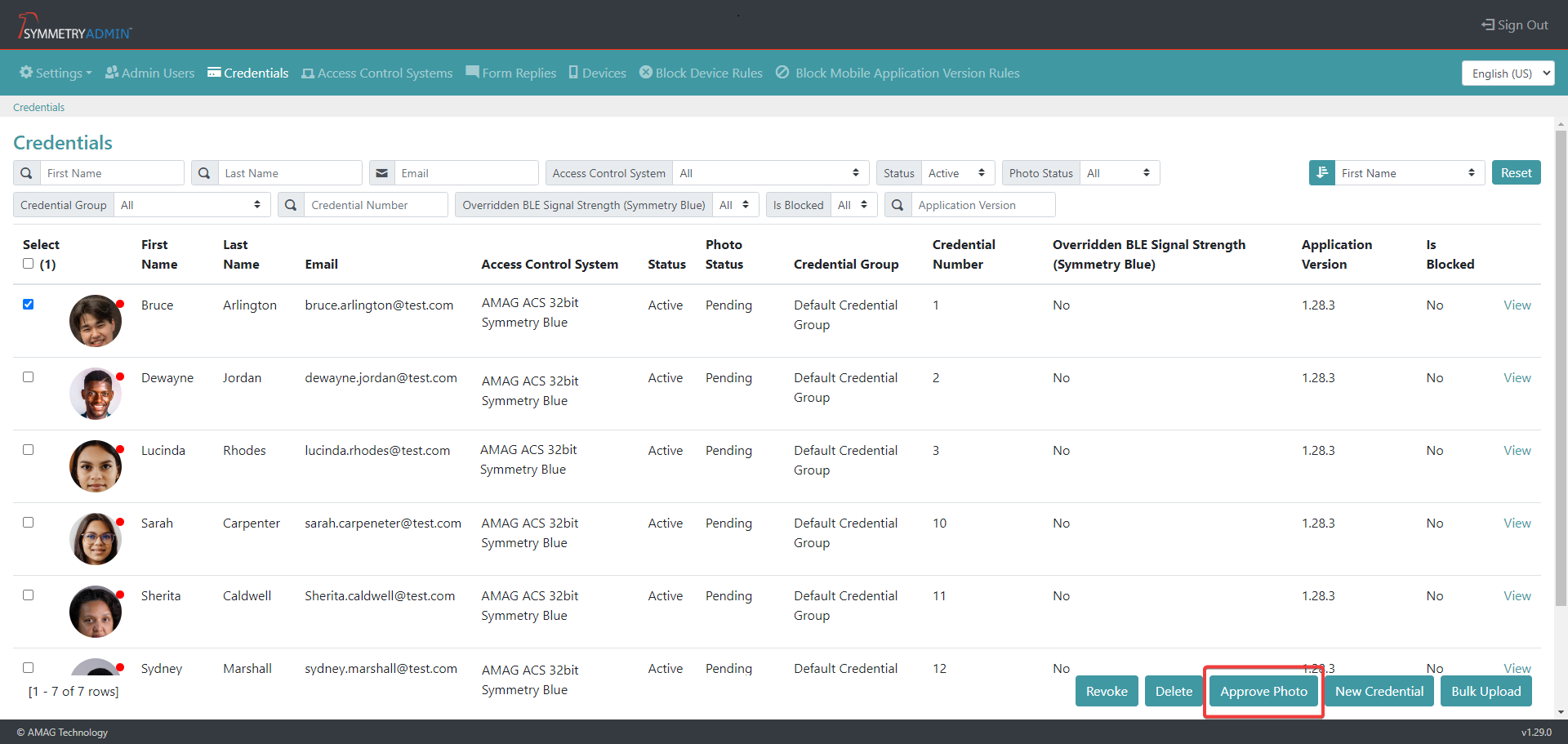Screen dimensions: 1568x744
Task: Go to Admin Users page
Action: [150, 73]
